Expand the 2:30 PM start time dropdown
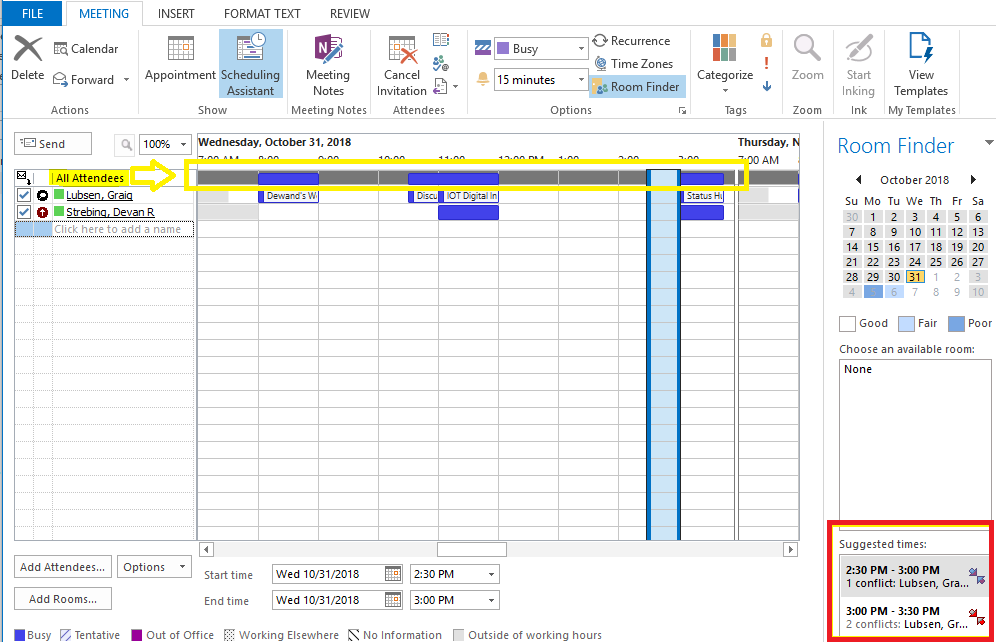Screen dimensions: 996x642 click(x=490, y=574)
